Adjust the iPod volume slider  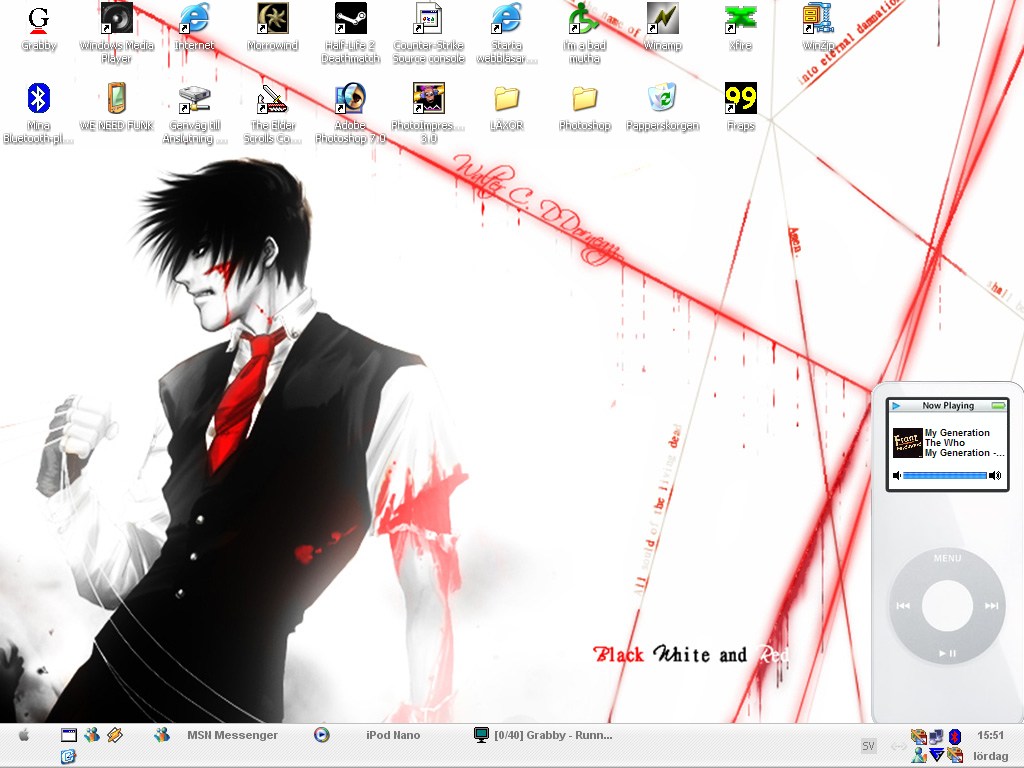945,475
